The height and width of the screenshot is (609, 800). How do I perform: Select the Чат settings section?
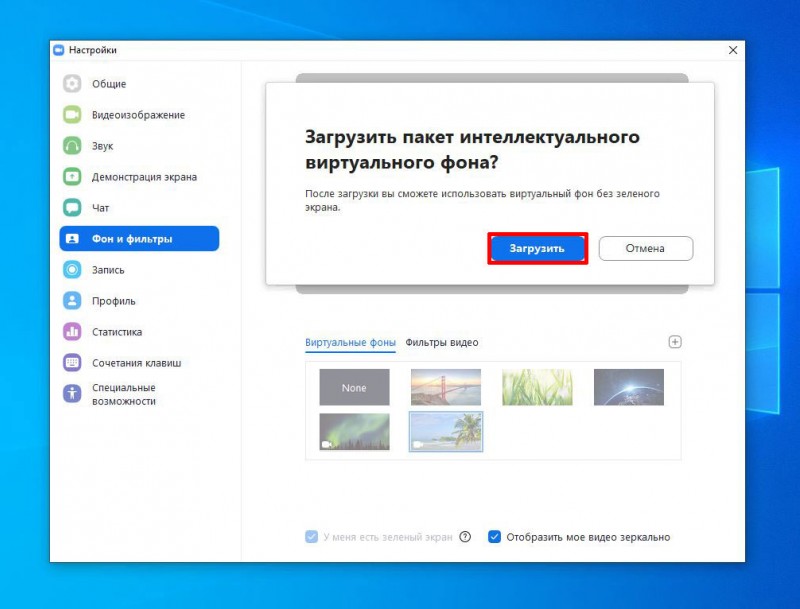click(x=139, y=208)
